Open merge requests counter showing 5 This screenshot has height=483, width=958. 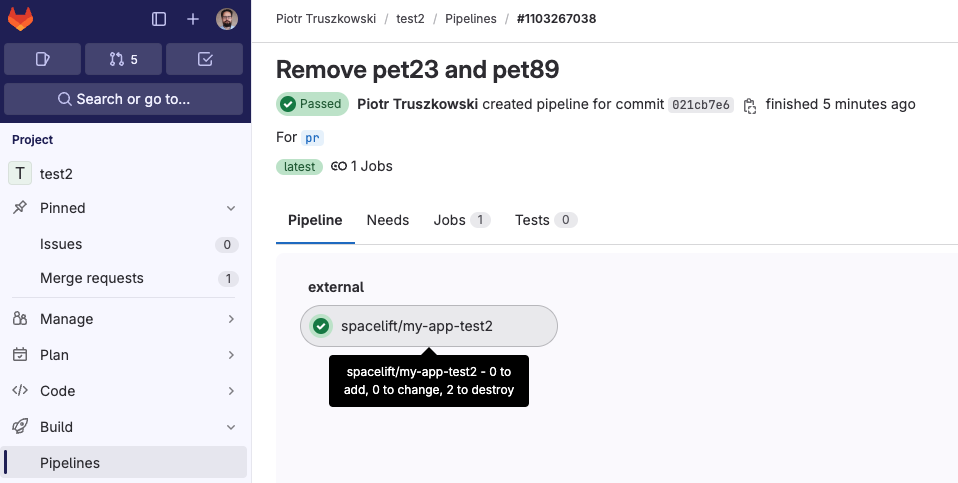tap(124, 59)
